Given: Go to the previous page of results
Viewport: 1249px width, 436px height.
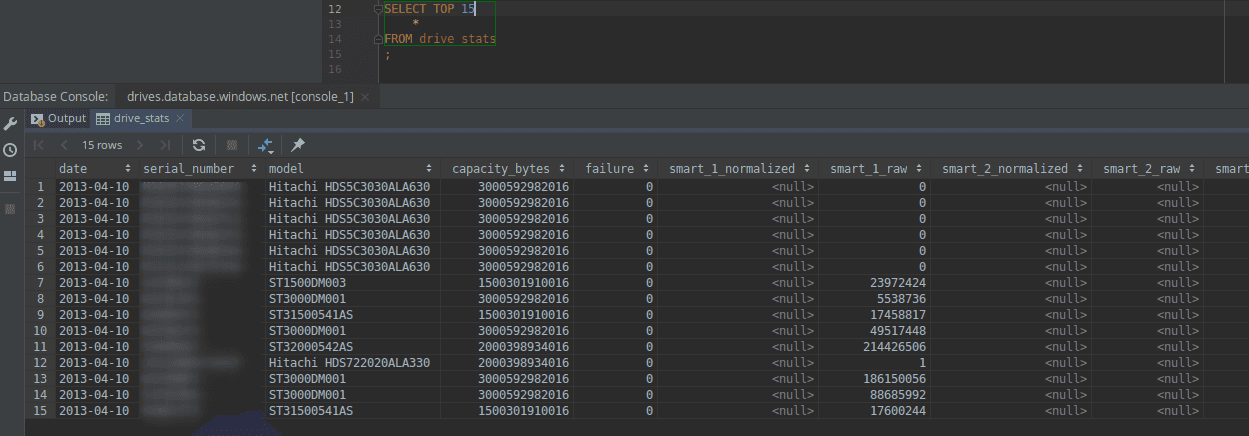Looking at the screenshot, I should click(x=62, y=145).
